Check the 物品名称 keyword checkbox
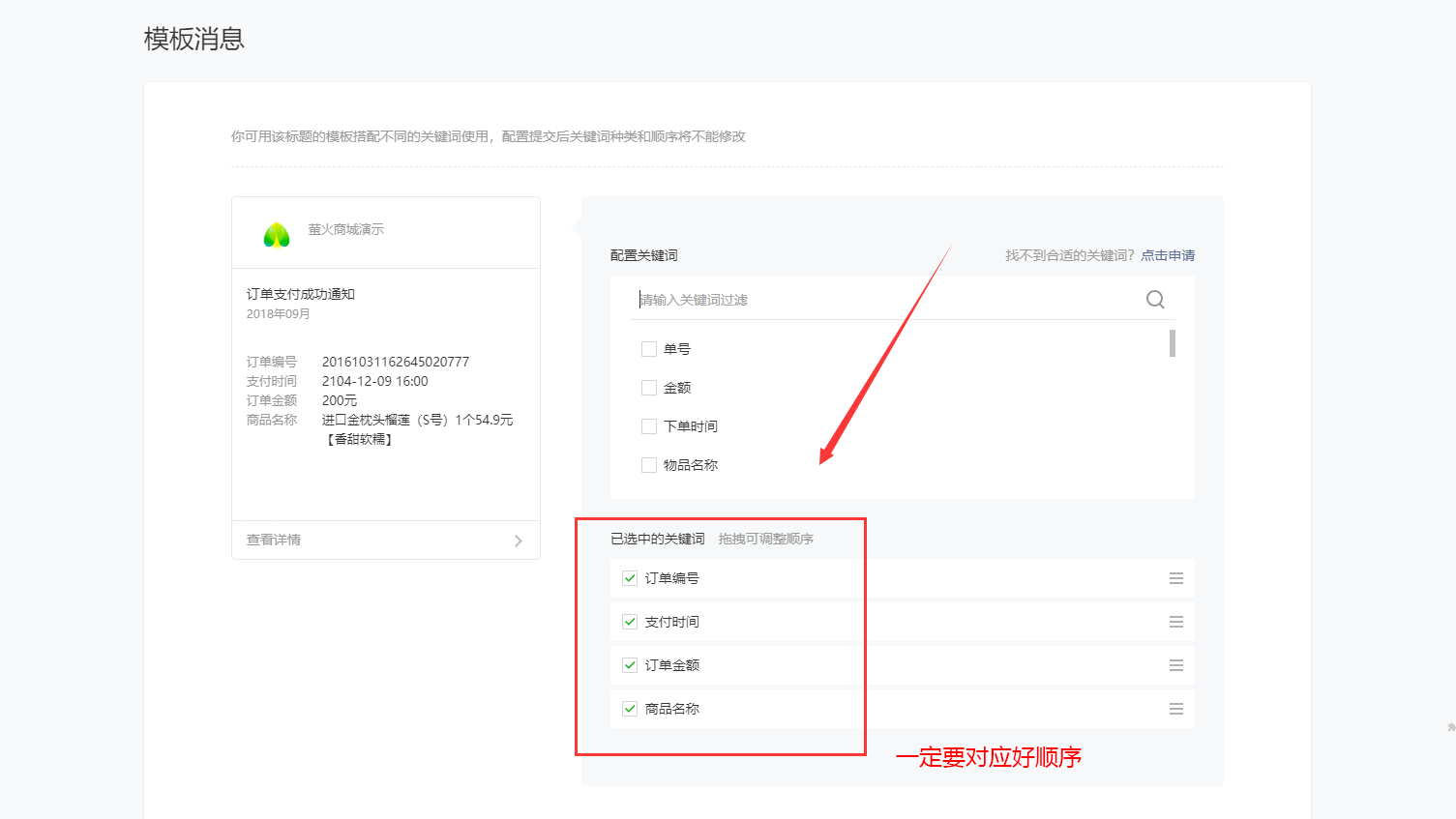The height and width of the screenshot is (819, 1456). pos(649,465)
